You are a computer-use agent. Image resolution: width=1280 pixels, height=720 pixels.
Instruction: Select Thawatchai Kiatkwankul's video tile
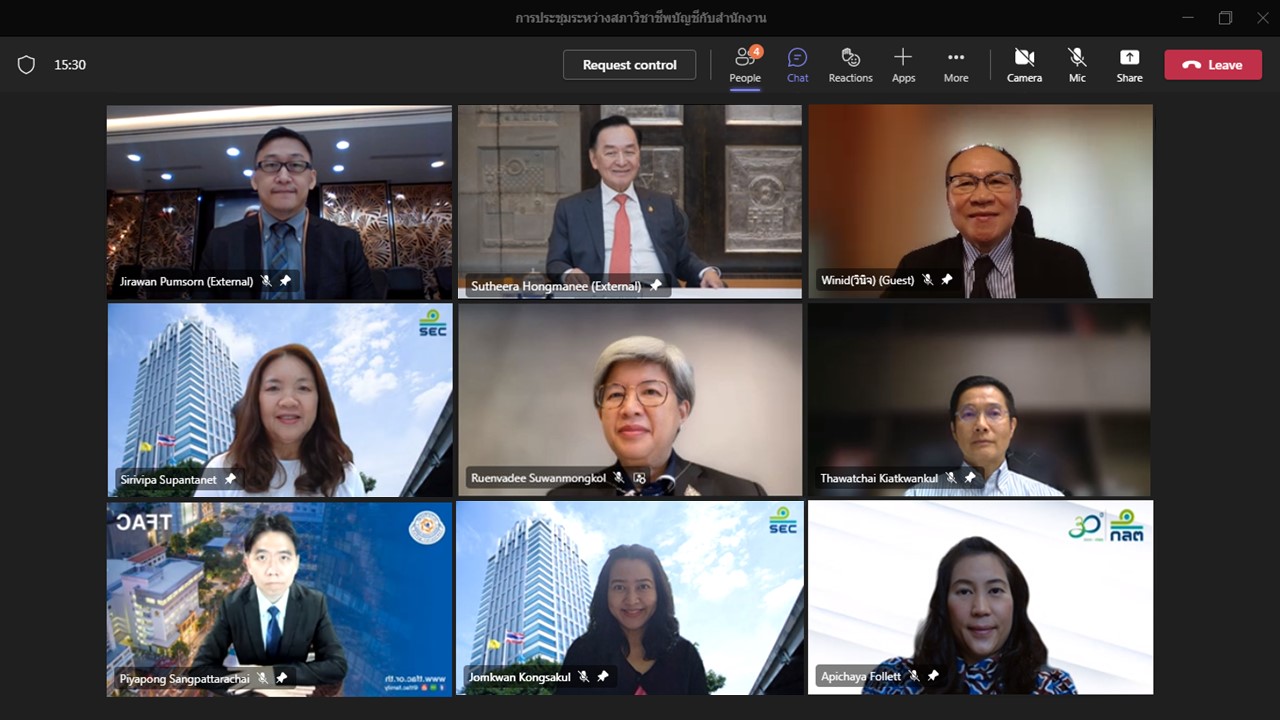click(x=980, y=390)
